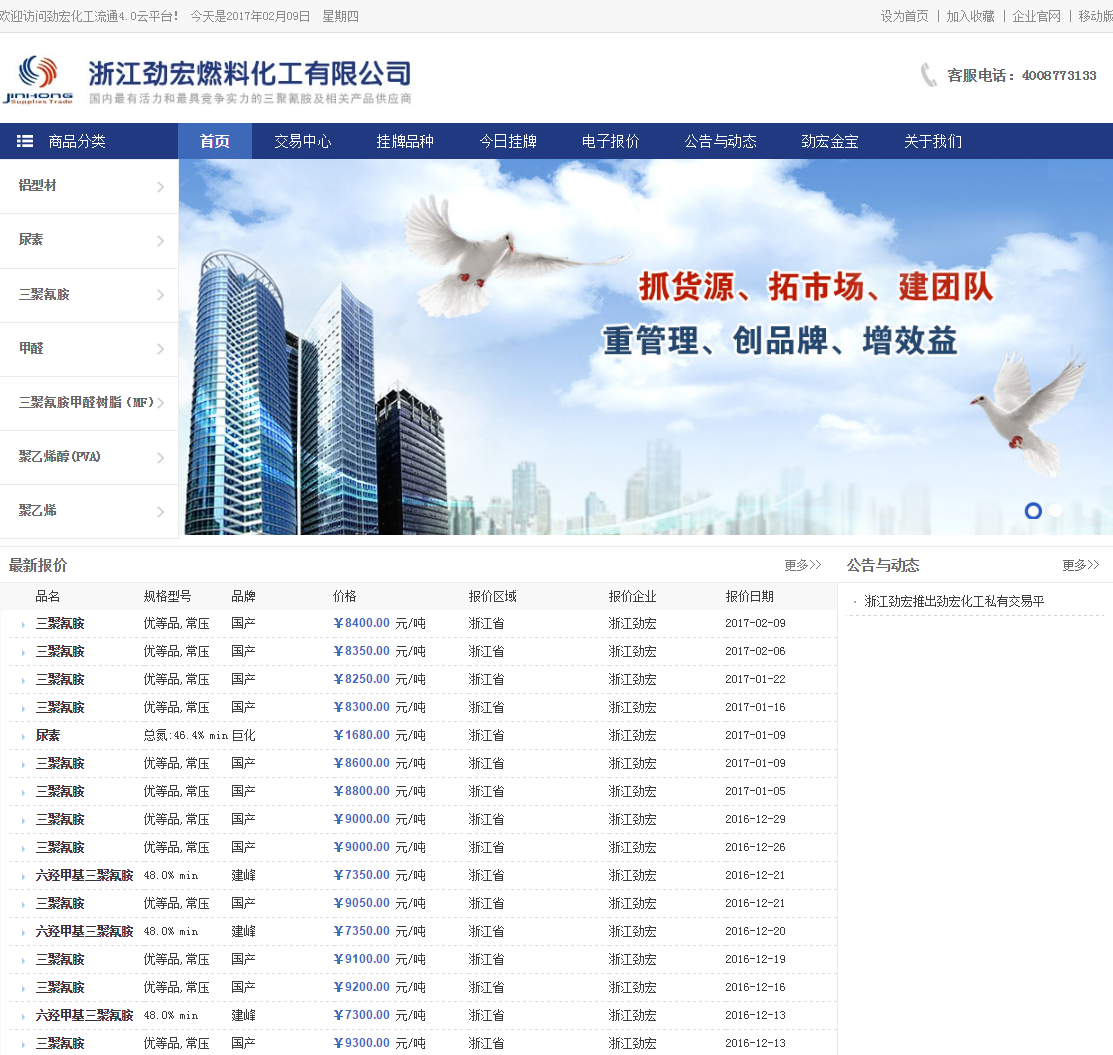Click 更多>> beside 最新报价
1113x1055 pixels.
(x=803, y=565)
